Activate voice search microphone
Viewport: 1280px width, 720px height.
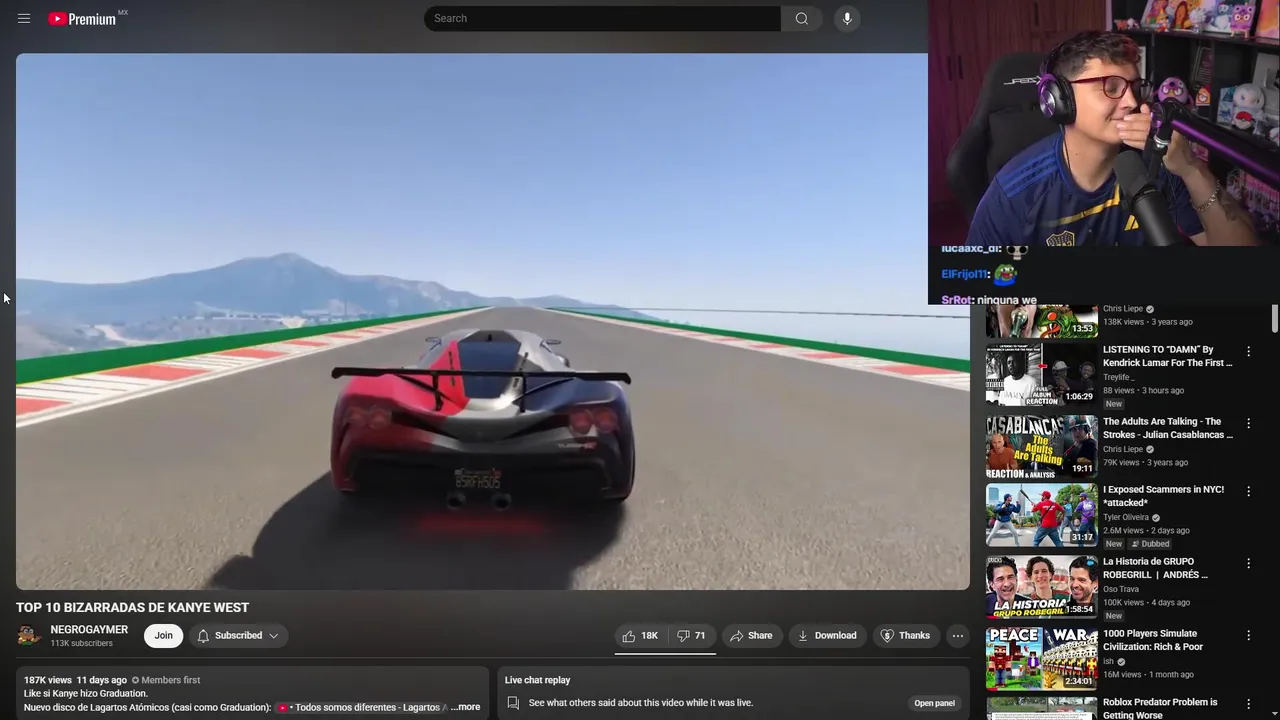point(847,18)
